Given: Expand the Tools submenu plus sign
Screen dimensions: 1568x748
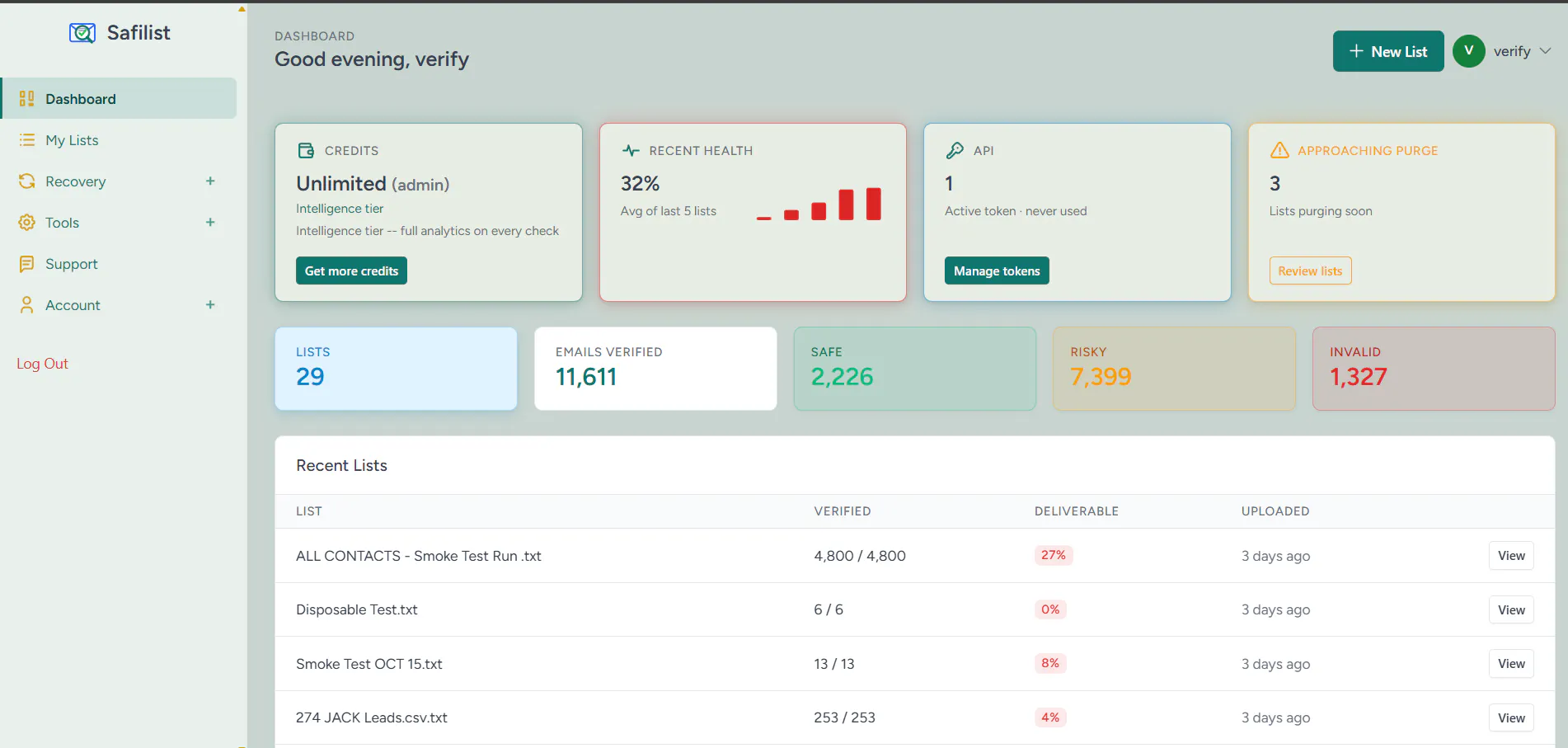Looking at the screenshot, I should (210, 223).
